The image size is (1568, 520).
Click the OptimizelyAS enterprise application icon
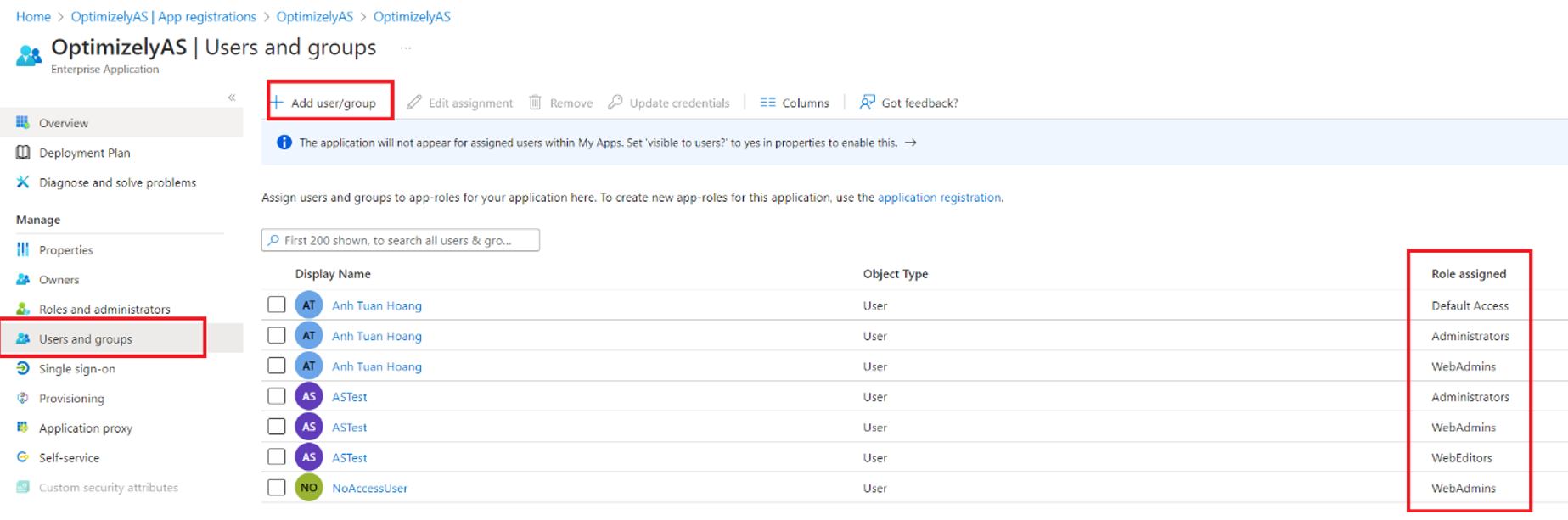[x=29, y=56]
